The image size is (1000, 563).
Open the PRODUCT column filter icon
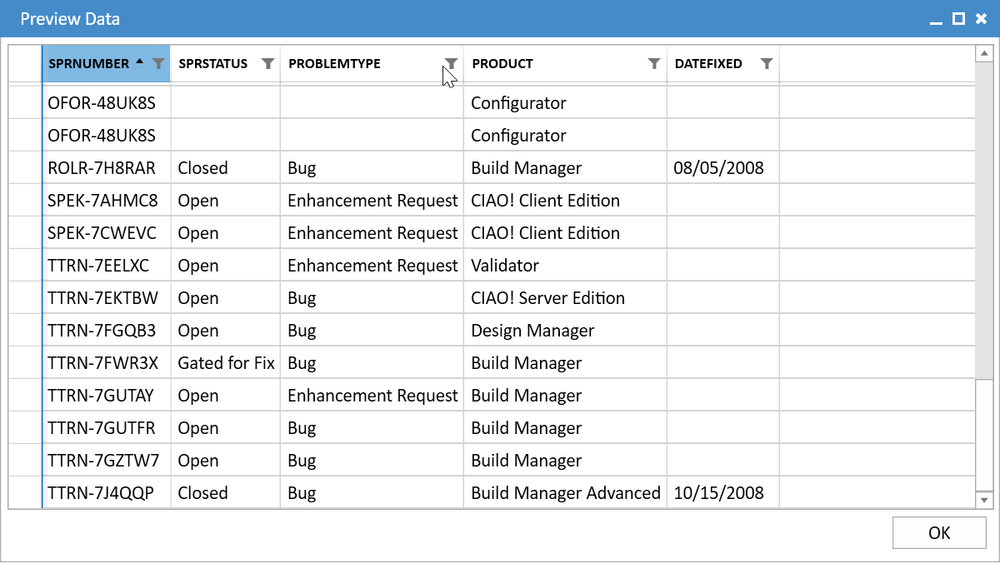pos(654,63)
